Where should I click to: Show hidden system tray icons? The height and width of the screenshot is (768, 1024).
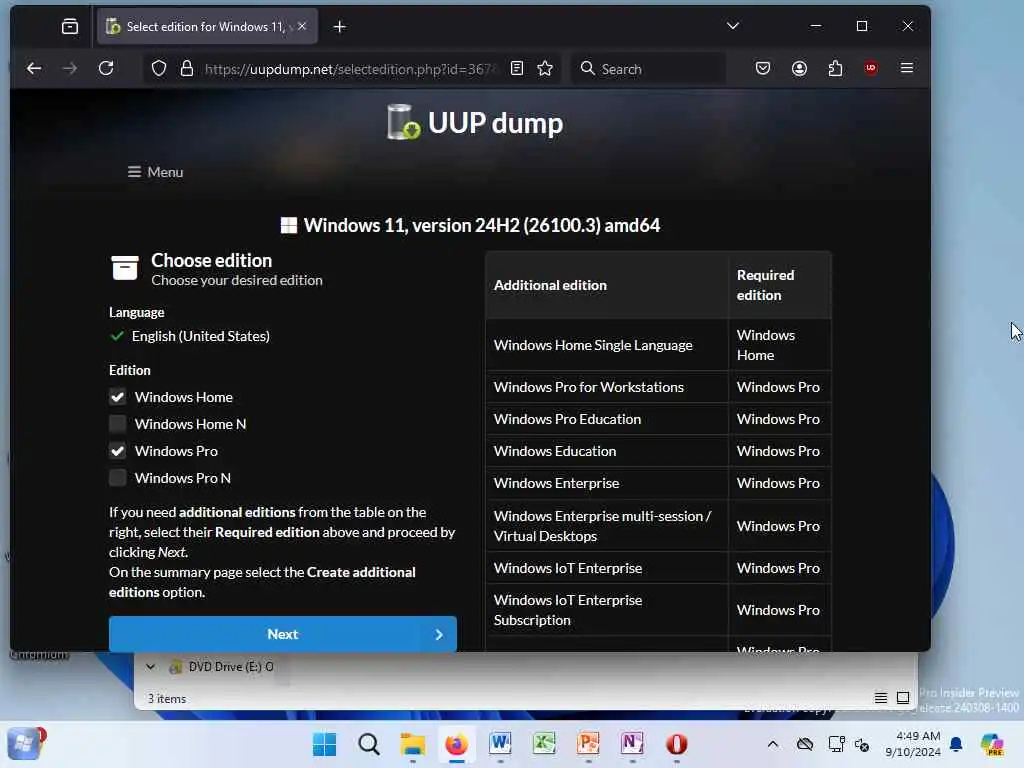click(x=773, y=744)
